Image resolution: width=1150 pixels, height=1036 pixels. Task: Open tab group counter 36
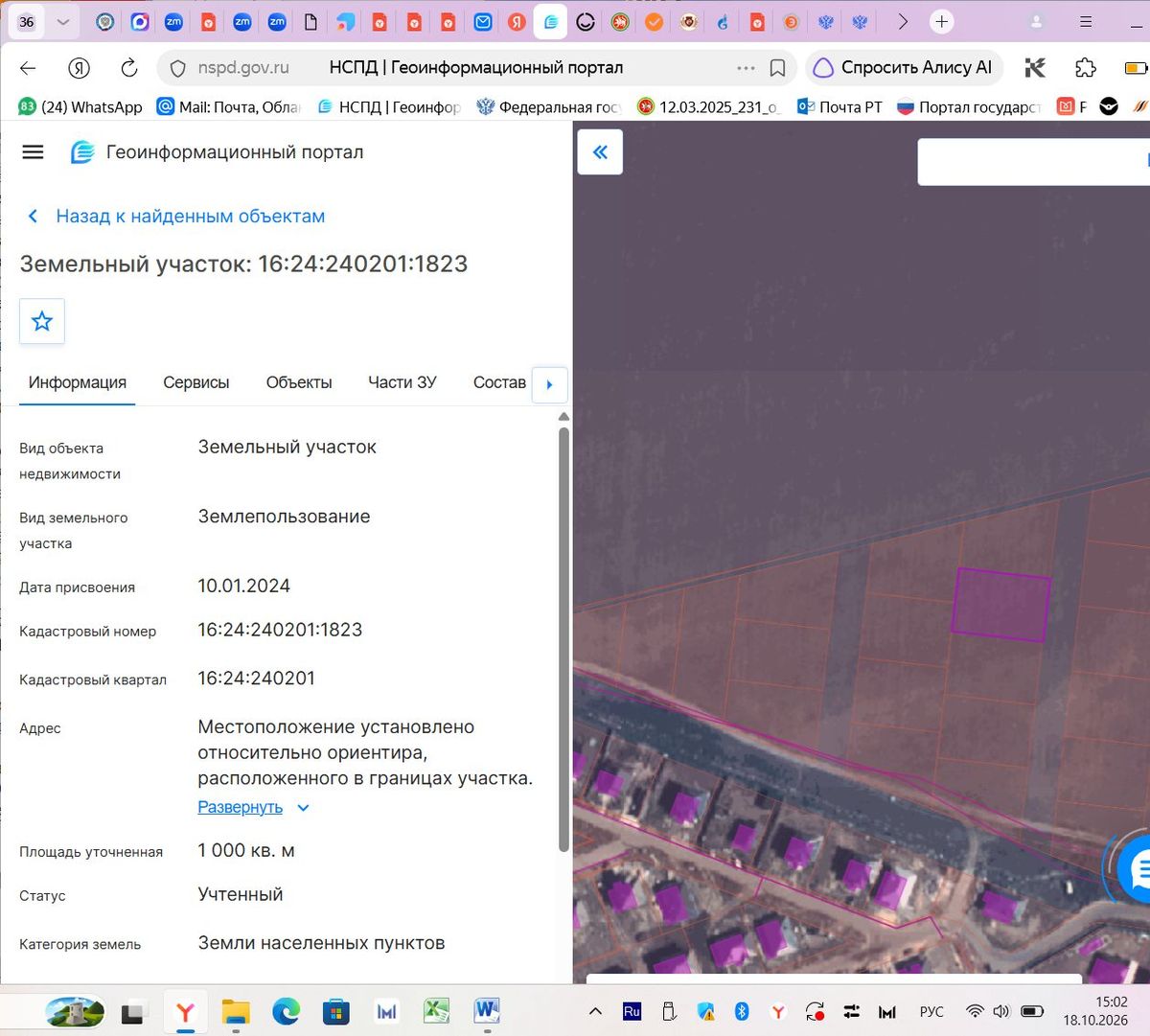(x=27, y=21)
